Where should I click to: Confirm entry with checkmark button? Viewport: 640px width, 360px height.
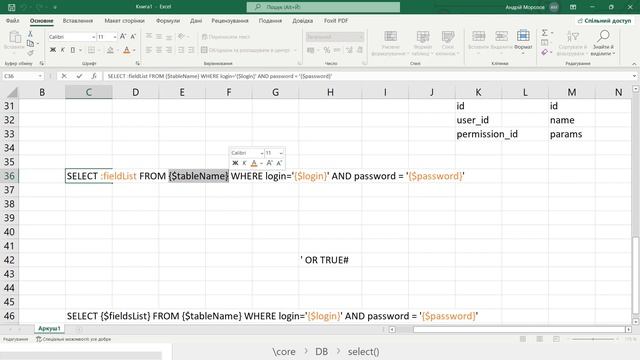79,76
